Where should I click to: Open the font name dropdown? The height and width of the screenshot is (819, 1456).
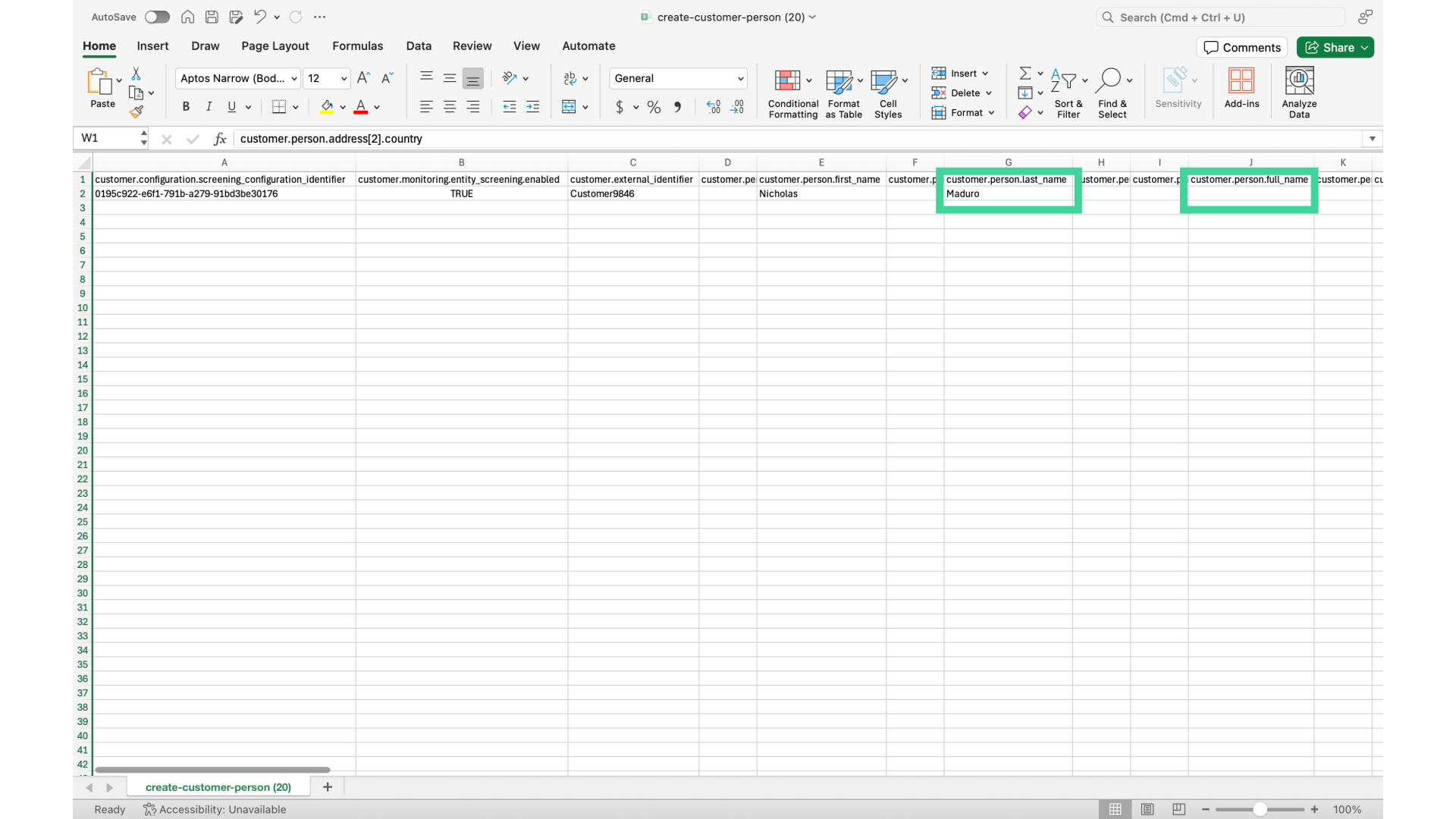point(294,78)
